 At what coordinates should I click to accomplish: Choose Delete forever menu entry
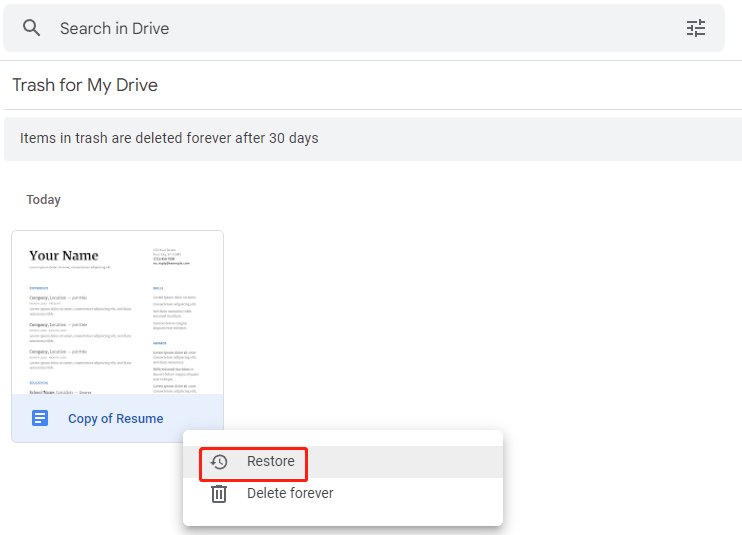tap(290, 493)
